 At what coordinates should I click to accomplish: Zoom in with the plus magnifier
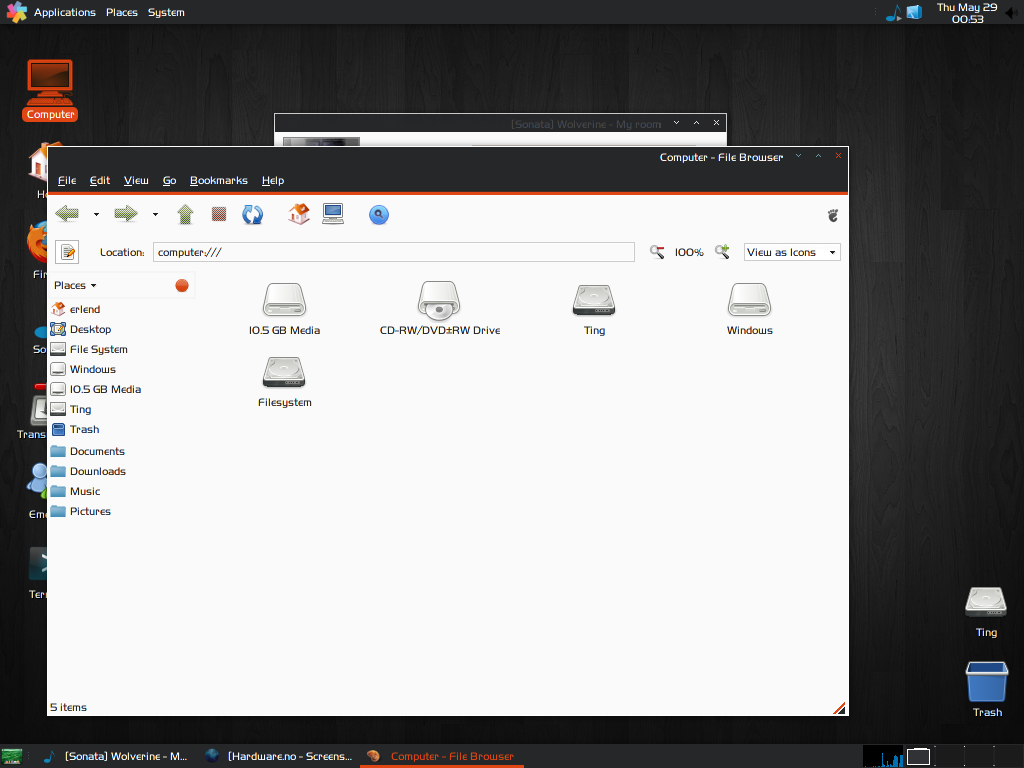(722, 252)
